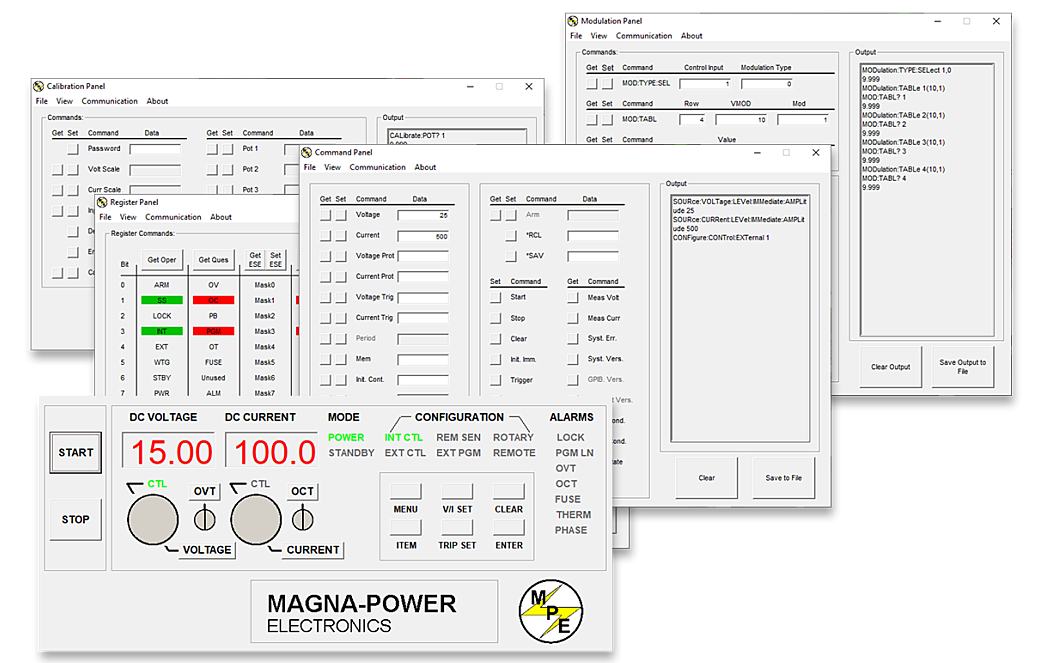Click the Set button for Volt Scale

coord(73,170)
